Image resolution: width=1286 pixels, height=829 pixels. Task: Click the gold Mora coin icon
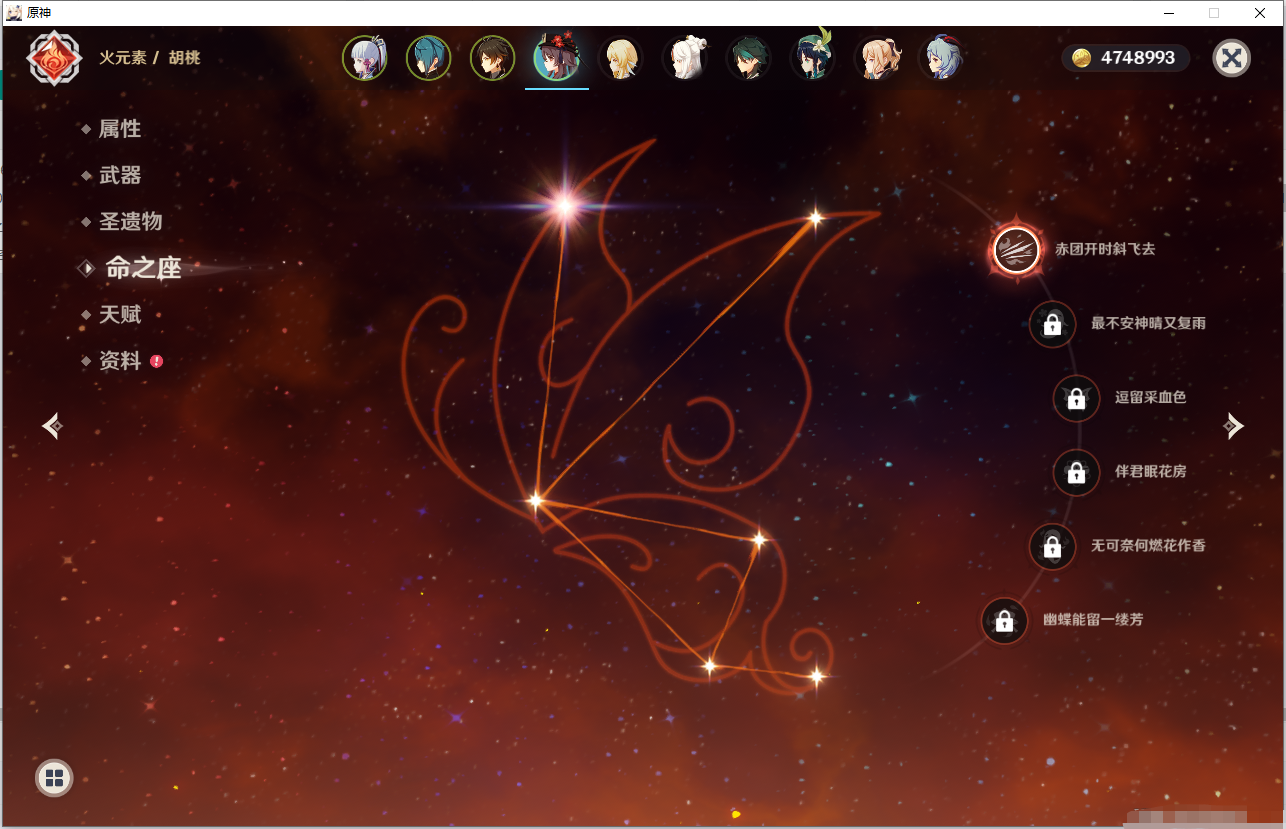(1082, 58)
